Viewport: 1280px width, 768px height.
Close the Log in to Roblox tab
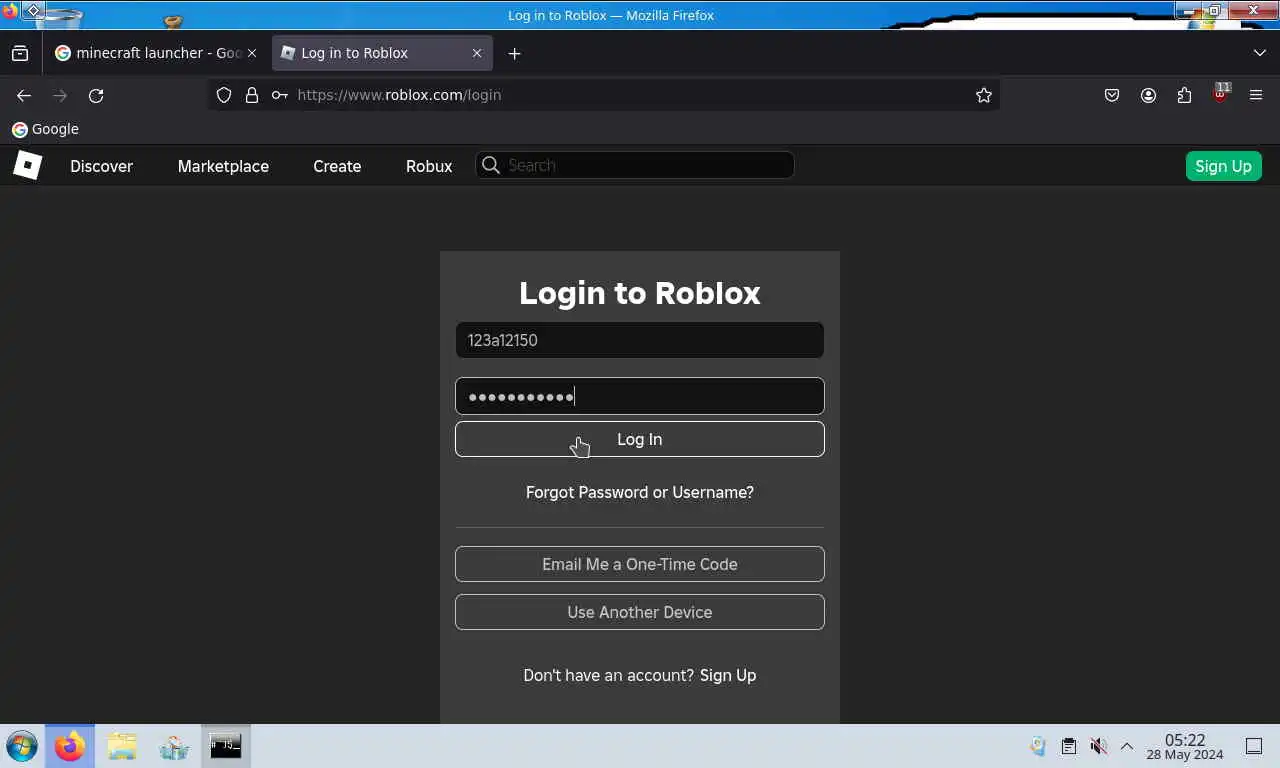tap(477, 53)
